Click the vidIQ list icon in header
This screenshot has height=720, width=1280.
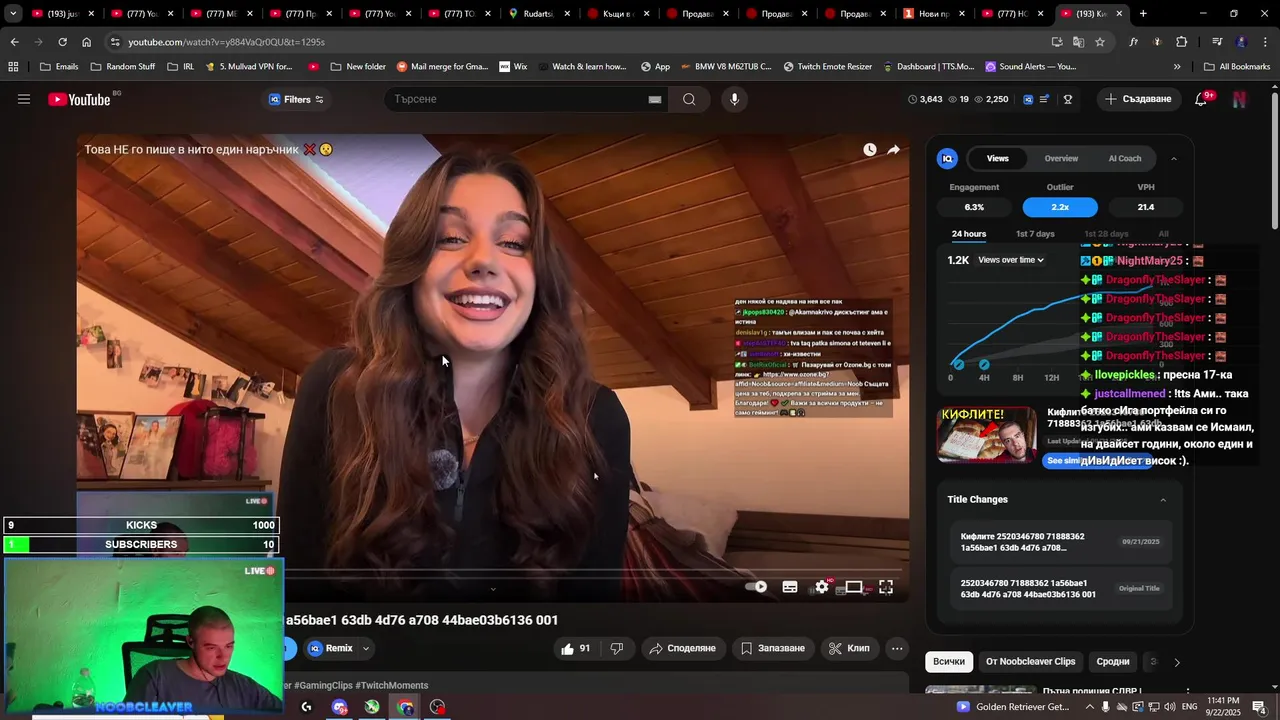coord(1045,99)
